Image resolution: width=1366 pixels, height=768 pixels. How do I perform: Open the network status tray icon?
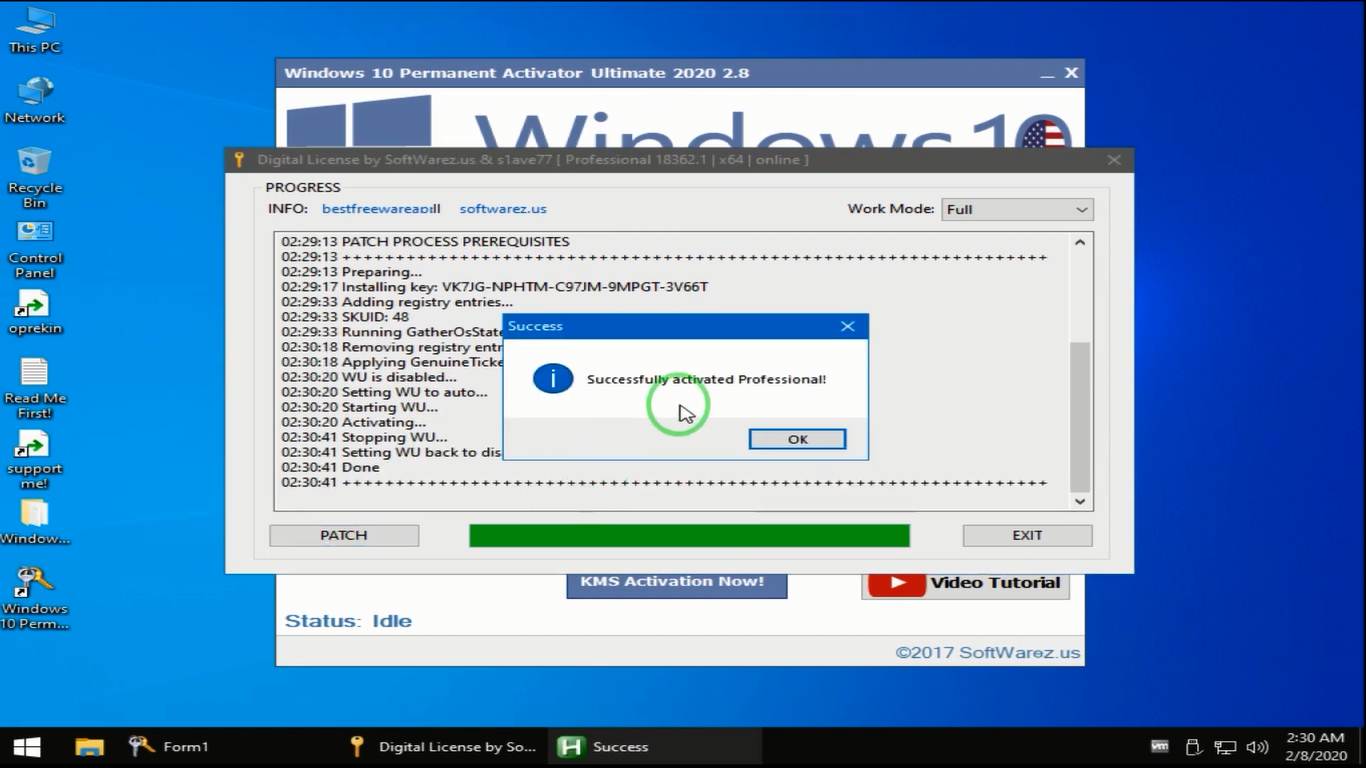pyautogui.click(x=1225, y=747)
